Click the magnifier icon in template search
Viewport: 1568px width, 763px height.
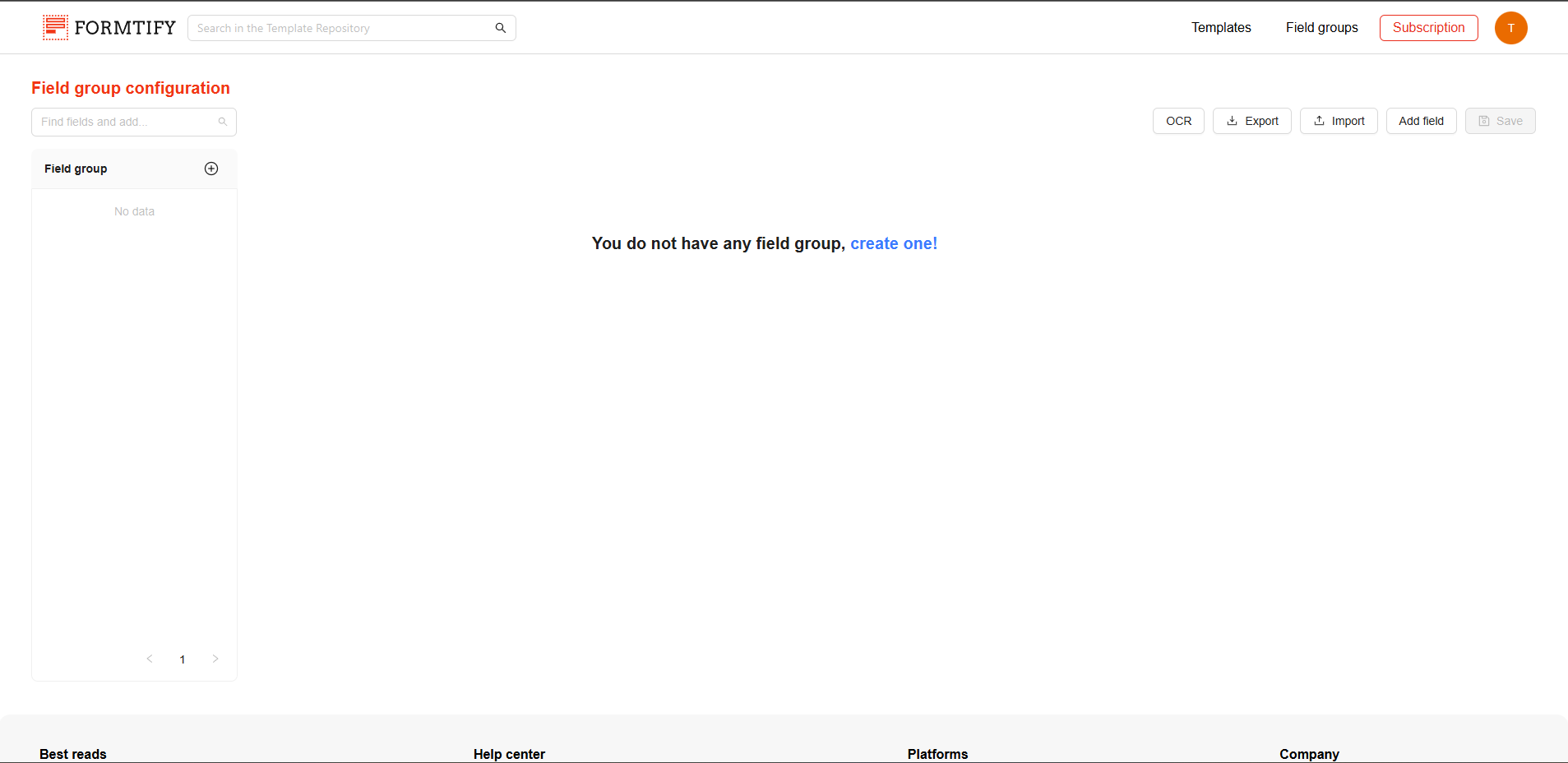(500, 28)
